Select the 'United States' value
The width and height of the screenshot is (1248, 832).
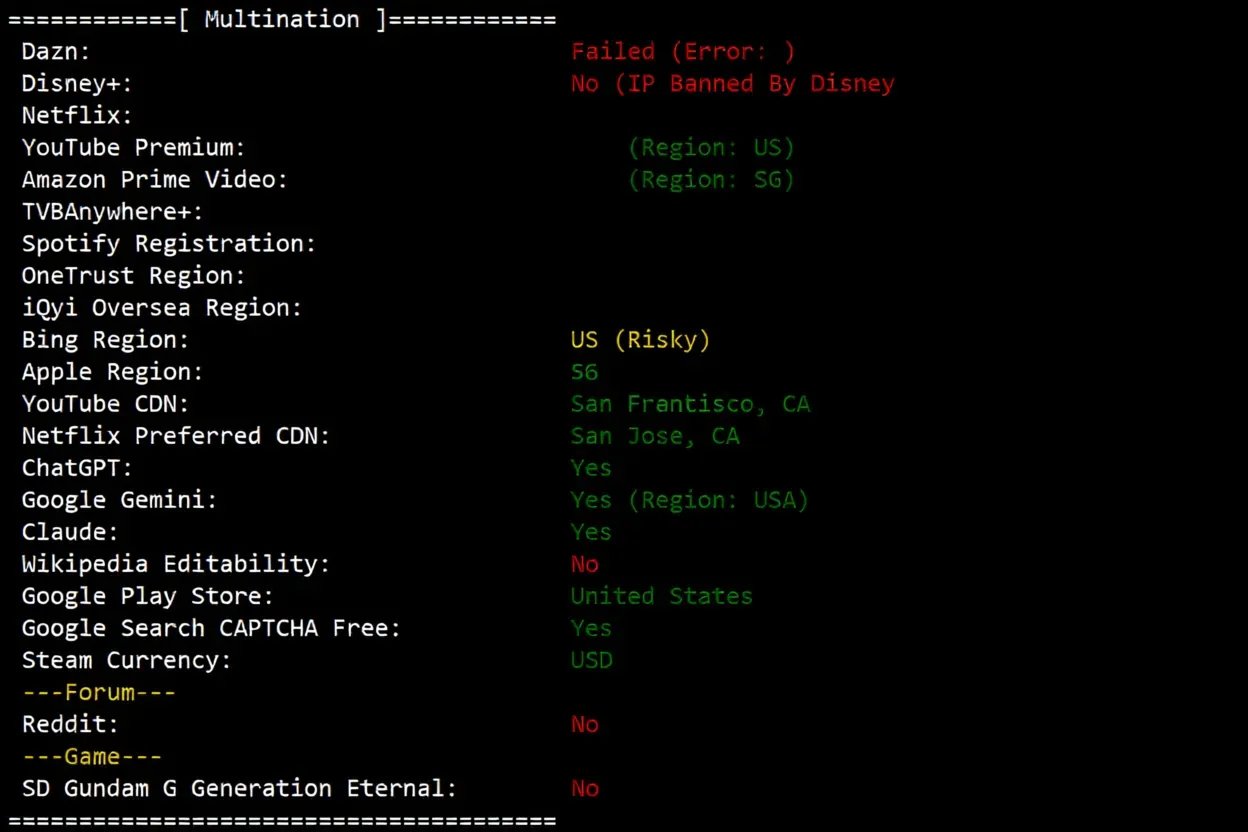click(x=662, y=596)
